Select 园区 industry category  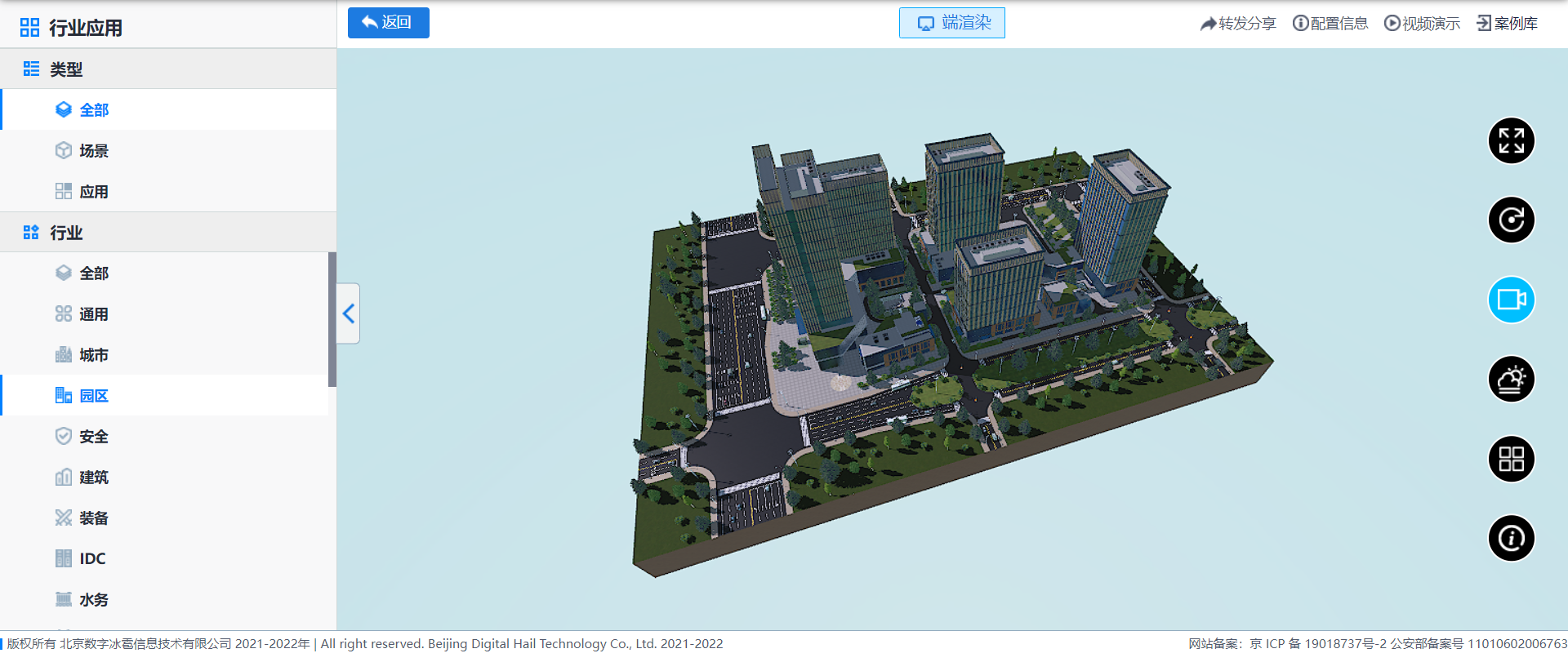pyautogui.click(x=164, y=395)
